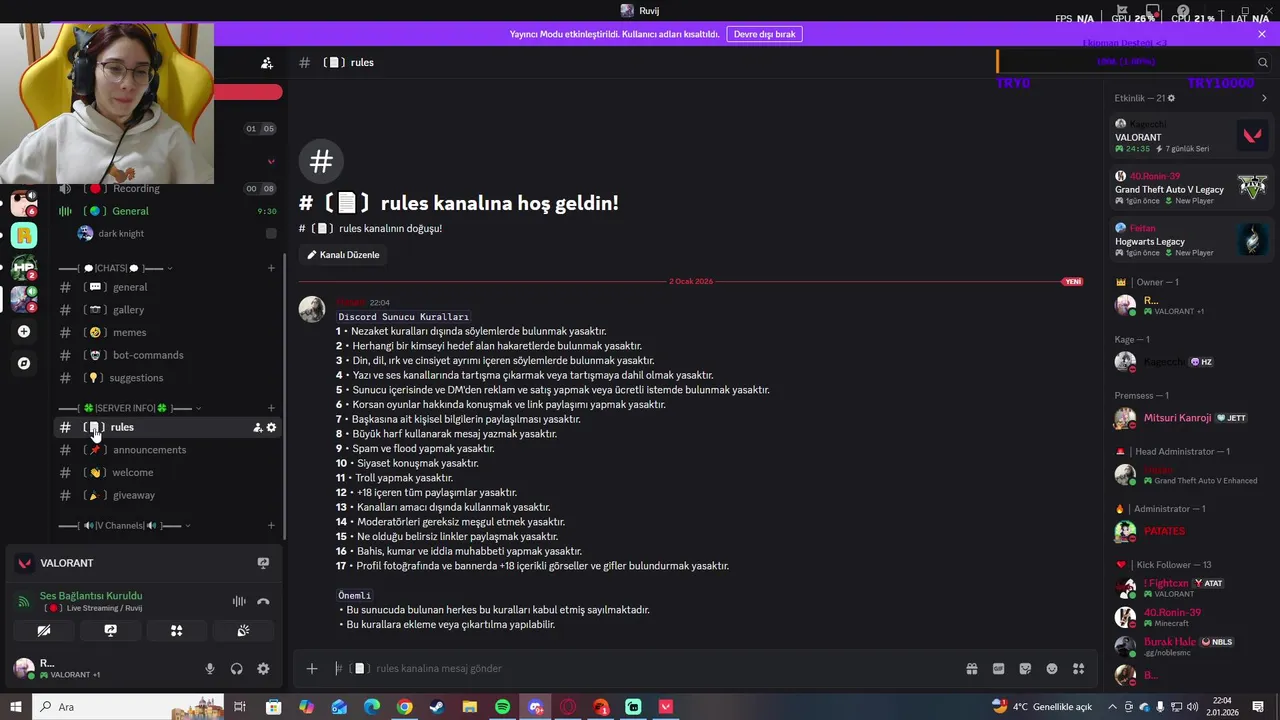Select member Burak Hale

click(x=1191, y=645)
